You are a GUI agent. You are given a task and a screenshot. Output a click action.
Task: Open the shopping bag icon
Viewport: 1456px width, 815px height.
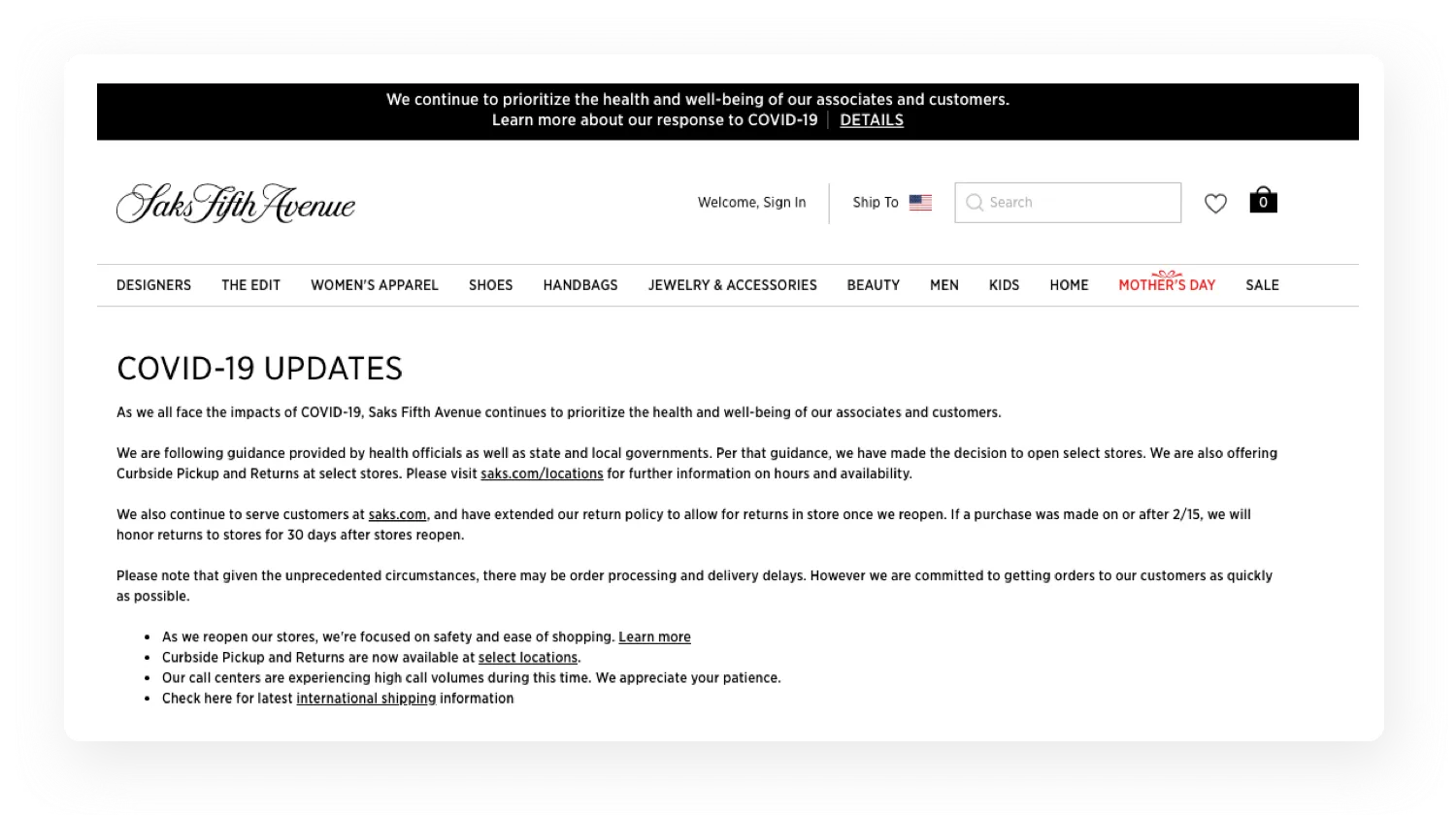coord(1263,200)
